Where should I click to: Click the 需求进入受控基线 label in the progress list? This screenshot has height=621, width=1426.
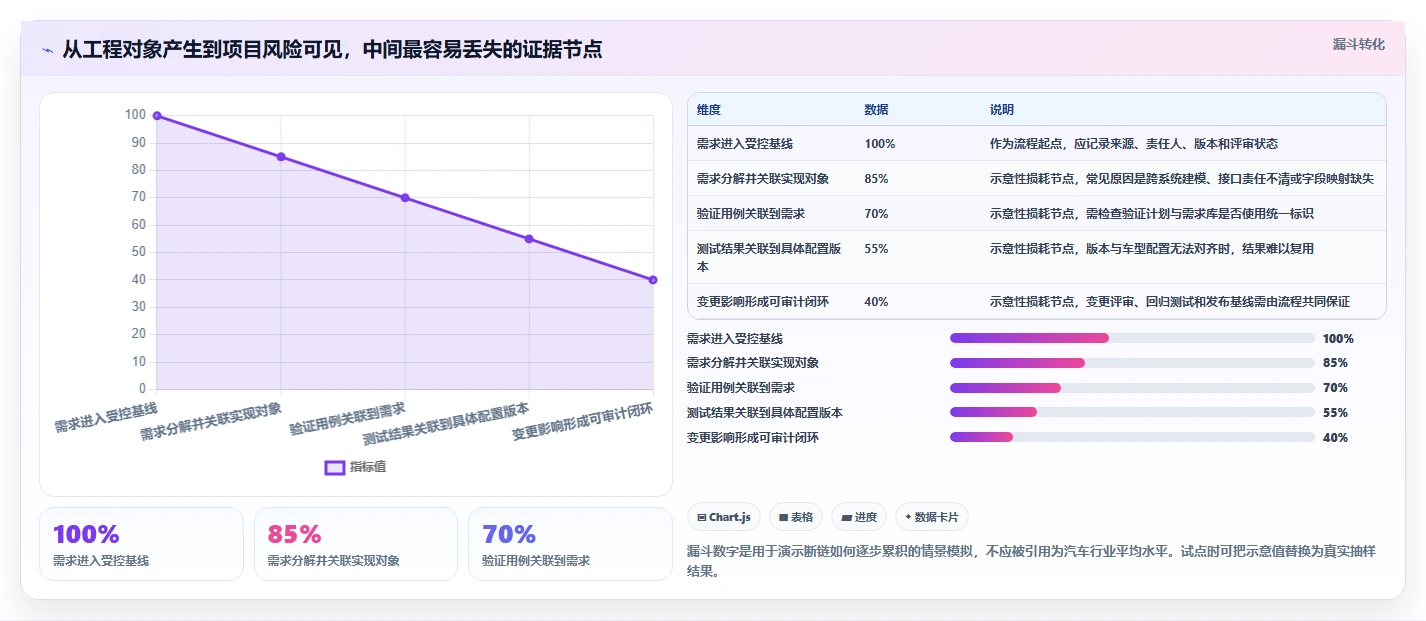coord(735,339)
